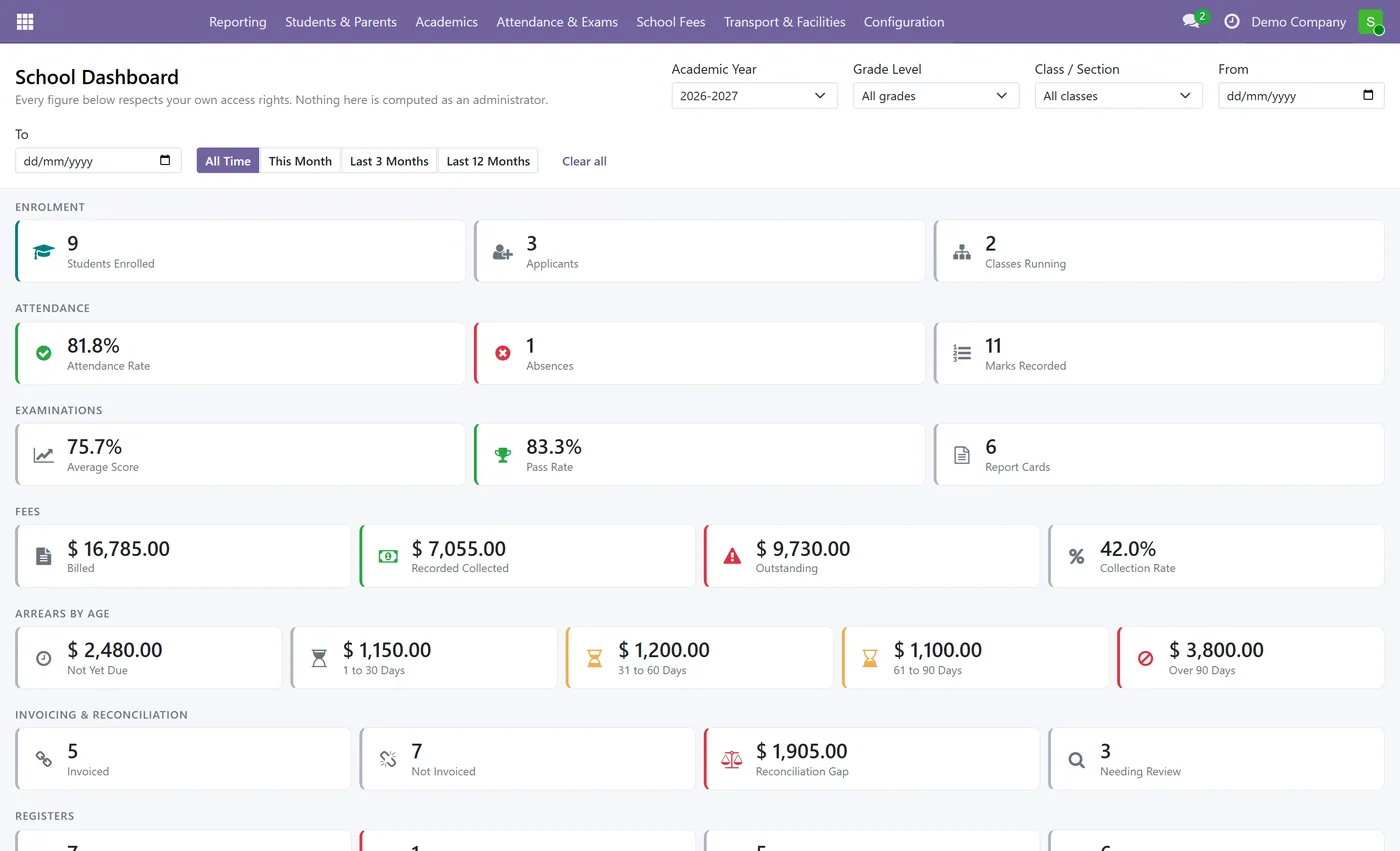Screen dimensions: 1400x851
Task: Click the document icon on Report Cards
Action: click(962, 455)
